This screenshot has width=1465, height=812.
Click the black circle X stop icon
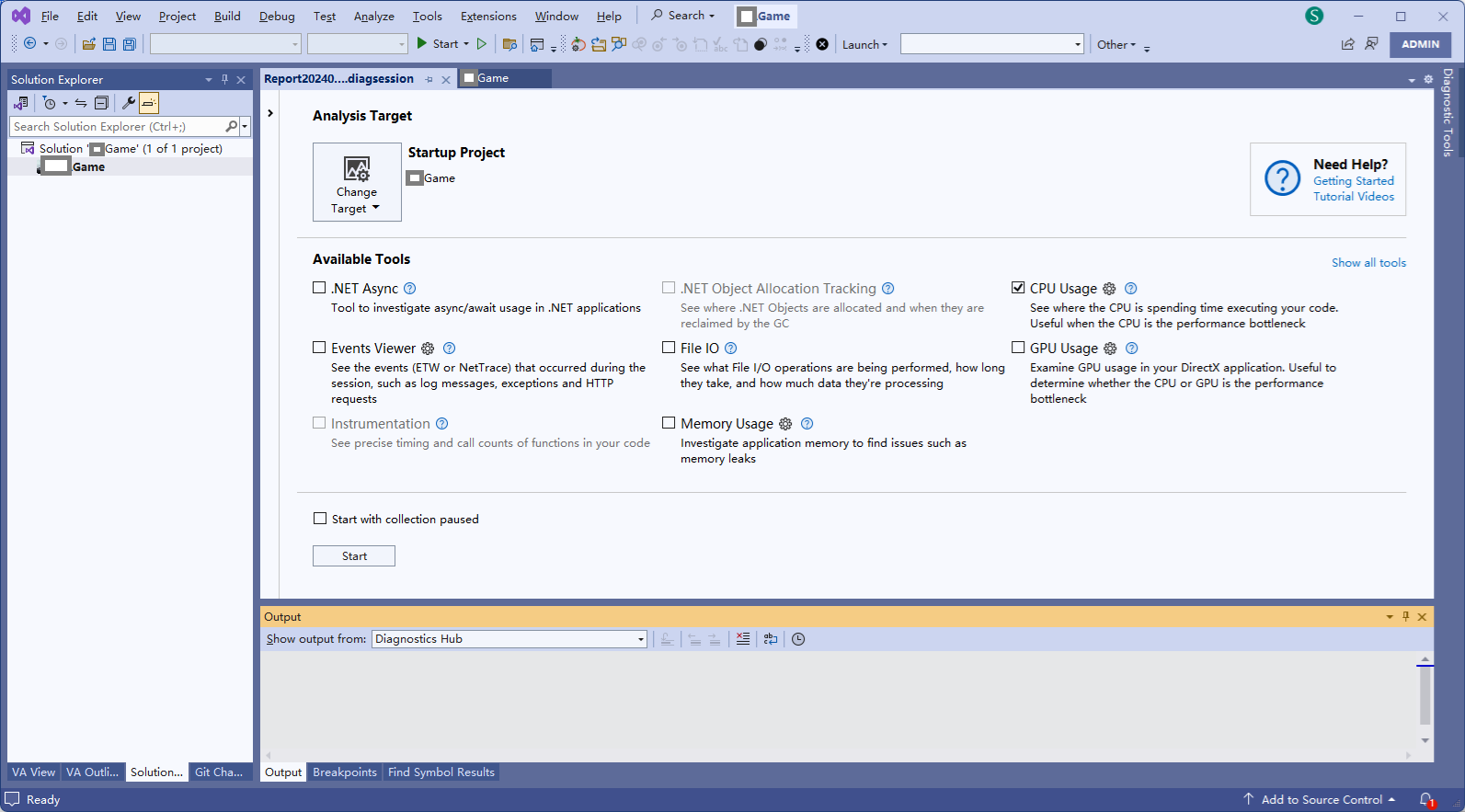(822, 44)
